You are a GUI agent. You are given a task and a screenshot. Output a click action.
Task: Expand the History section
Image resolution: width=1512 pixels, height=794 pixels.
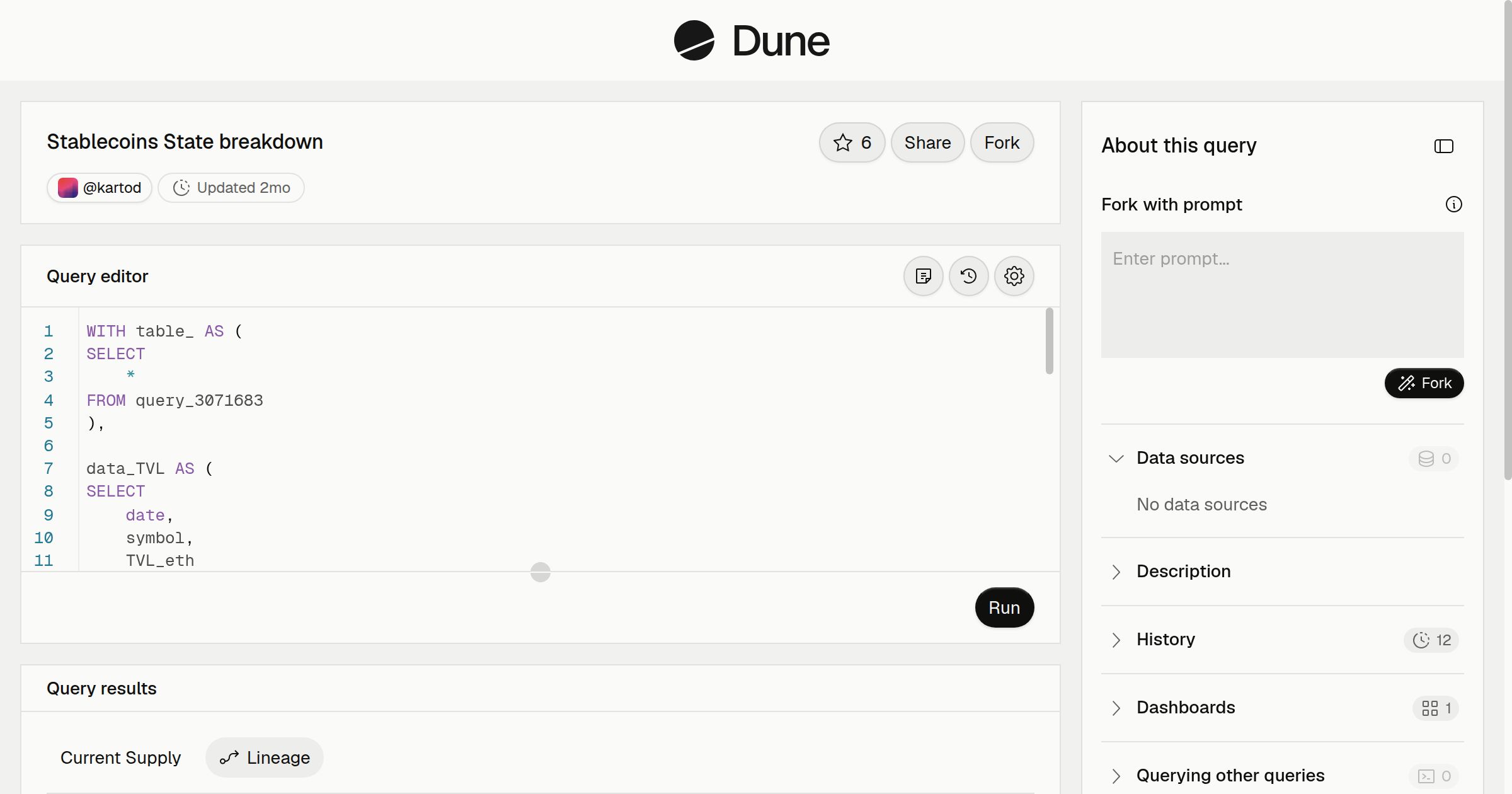click(1283, 640)
